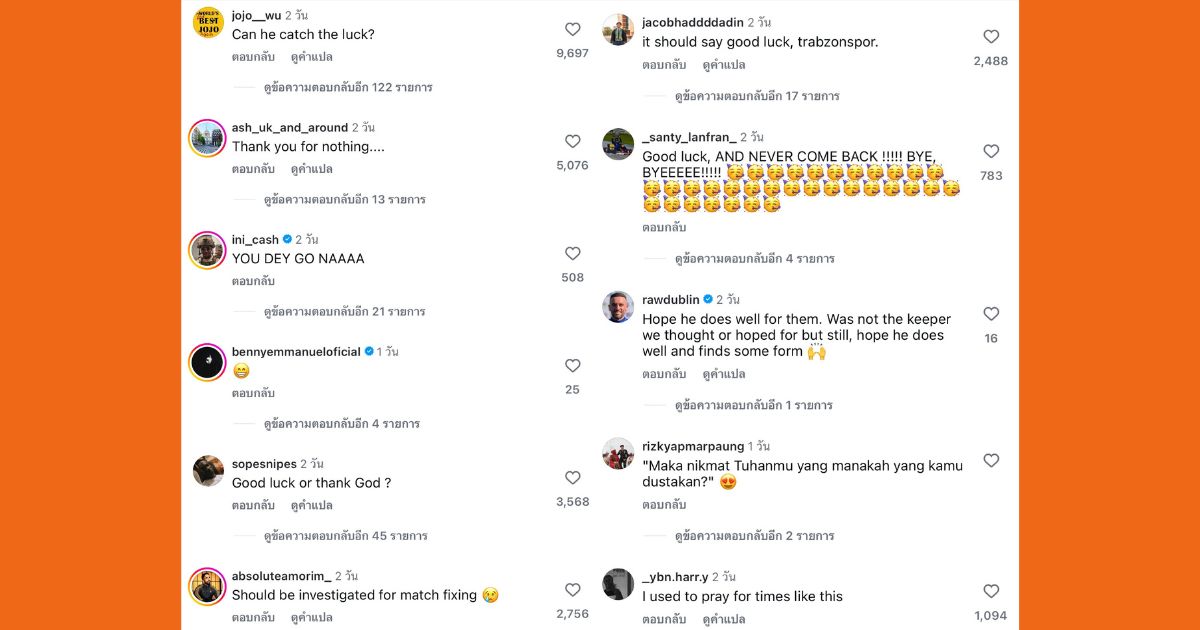Viewport: 1200px width, 630px height.
Task: Tap the heart on _santy_lanfran_'s comment
Action: click(991, 152)
